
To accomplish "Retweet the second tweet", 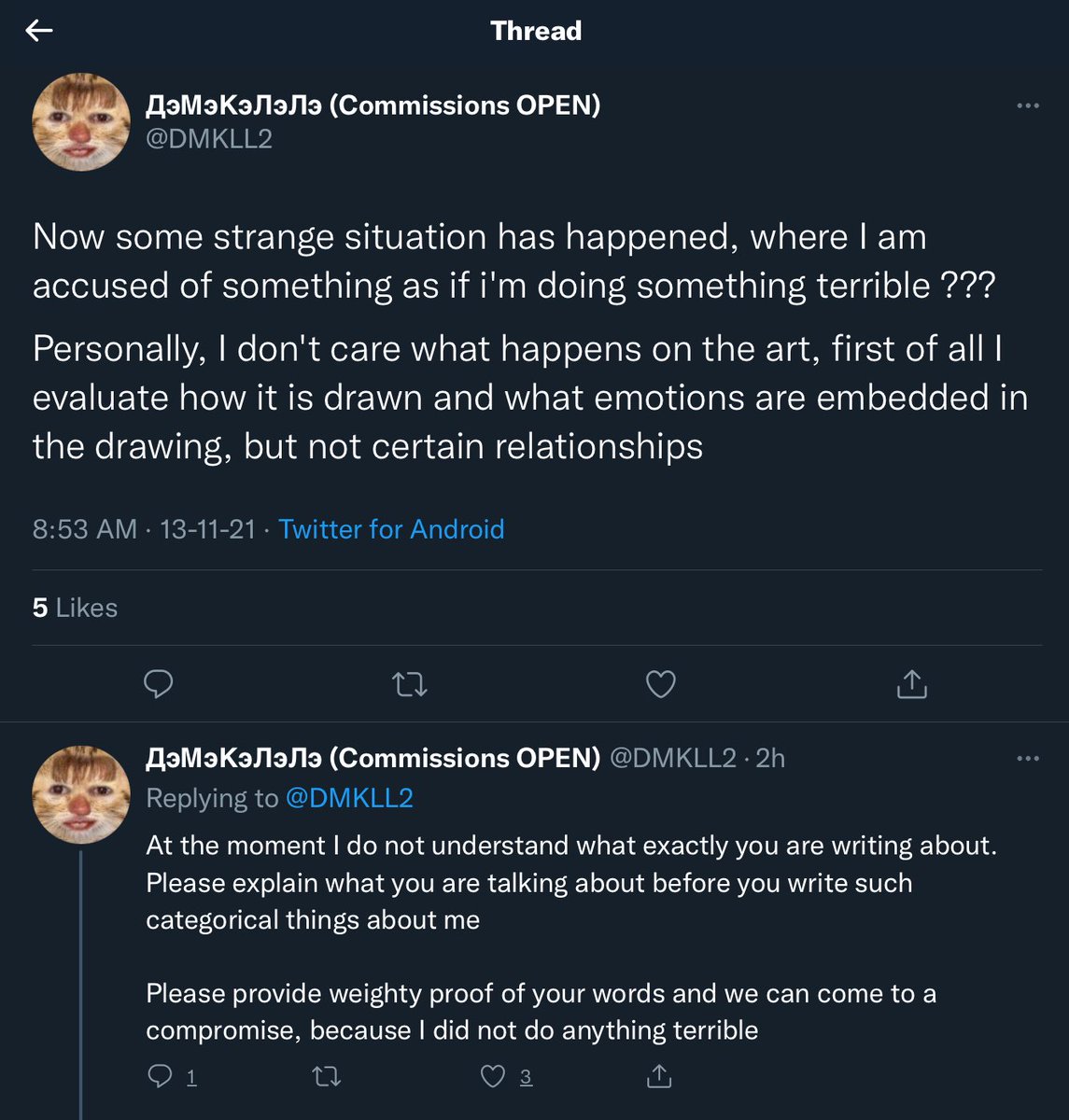I will [x=326, y=1077].
